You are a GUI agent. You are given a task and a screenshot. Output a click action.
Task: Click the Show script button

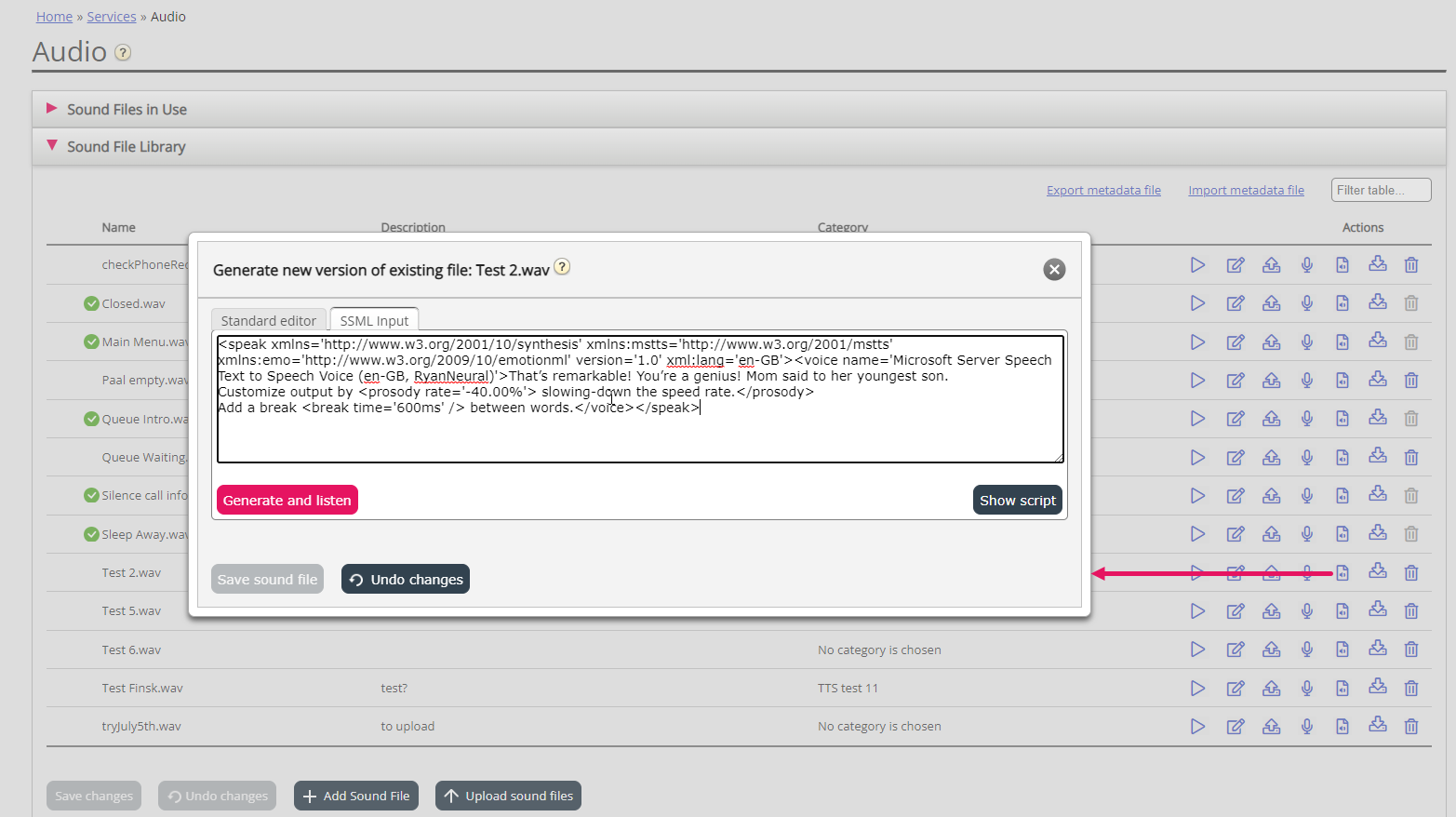click(x=1017, y=501)
